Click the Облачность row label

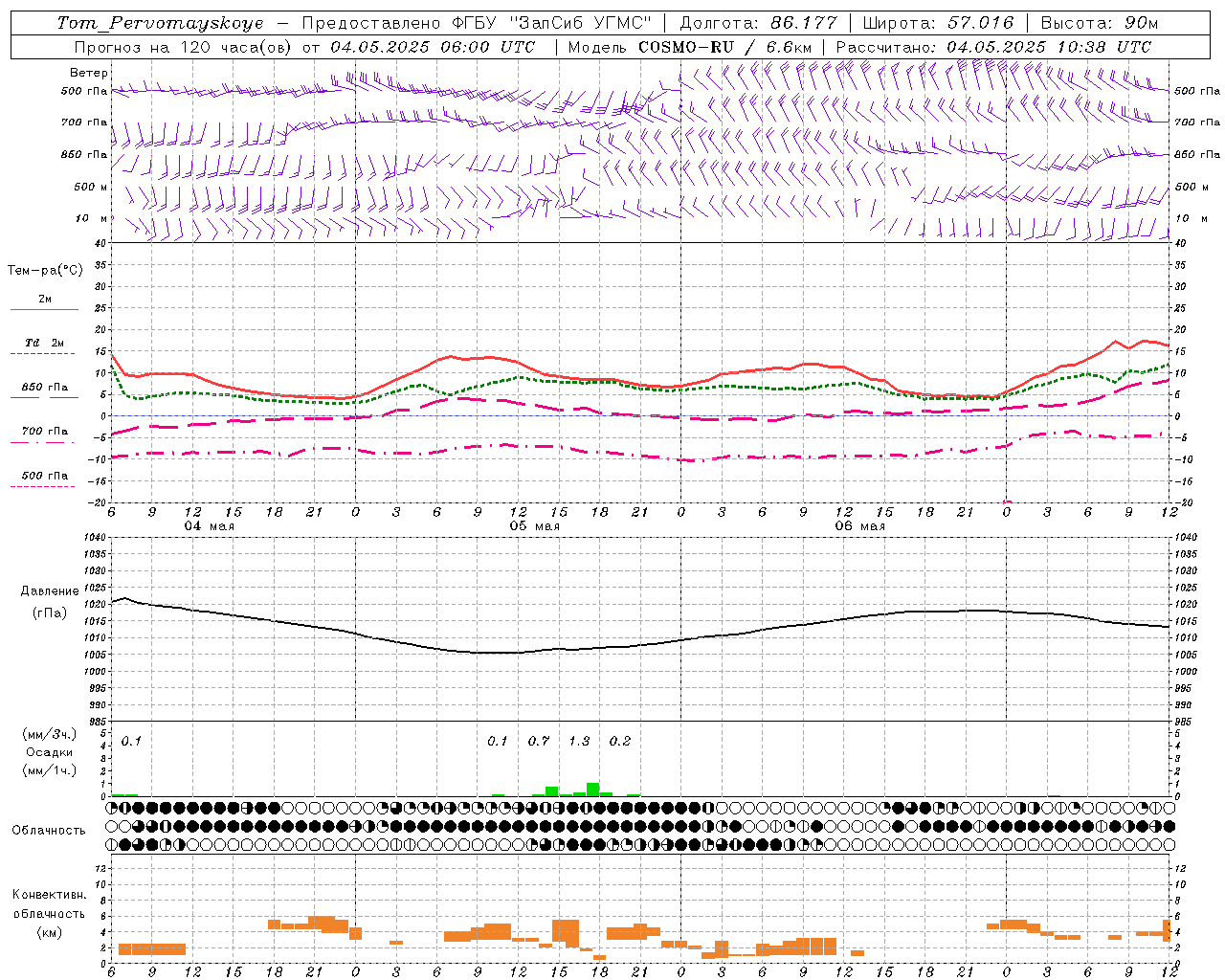tap(49, 831)
